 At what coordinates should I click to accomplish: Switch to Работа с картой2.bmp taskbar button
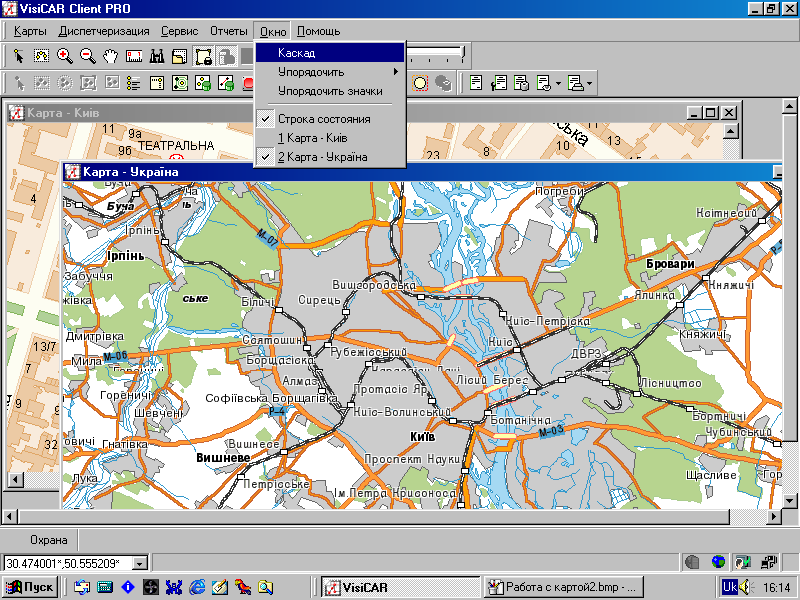pos(563,587)
